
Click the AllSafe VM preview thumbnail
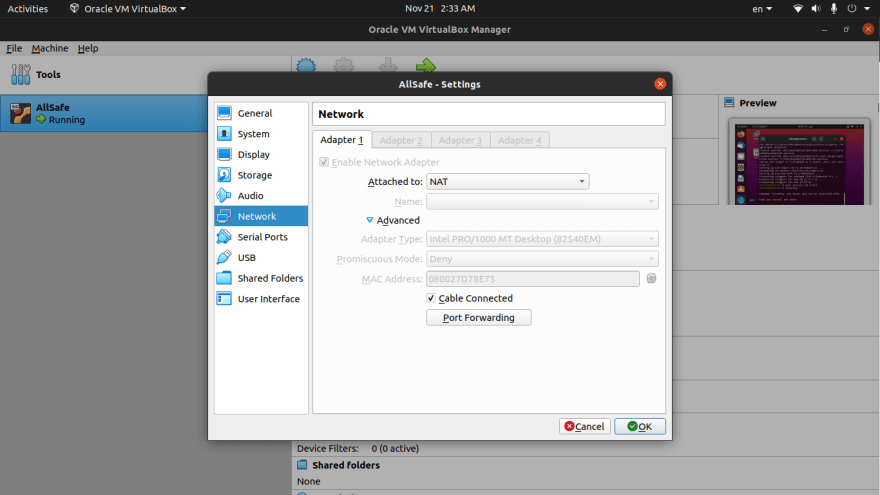coord(799,164)
